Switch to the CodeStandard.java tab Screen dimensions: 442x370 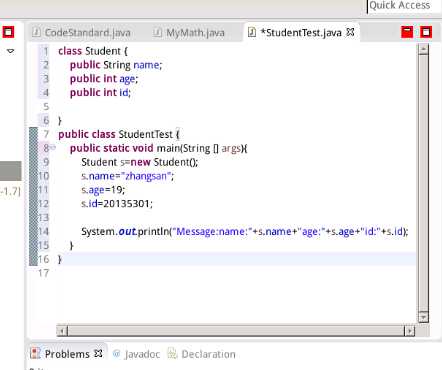coord(81,33)
